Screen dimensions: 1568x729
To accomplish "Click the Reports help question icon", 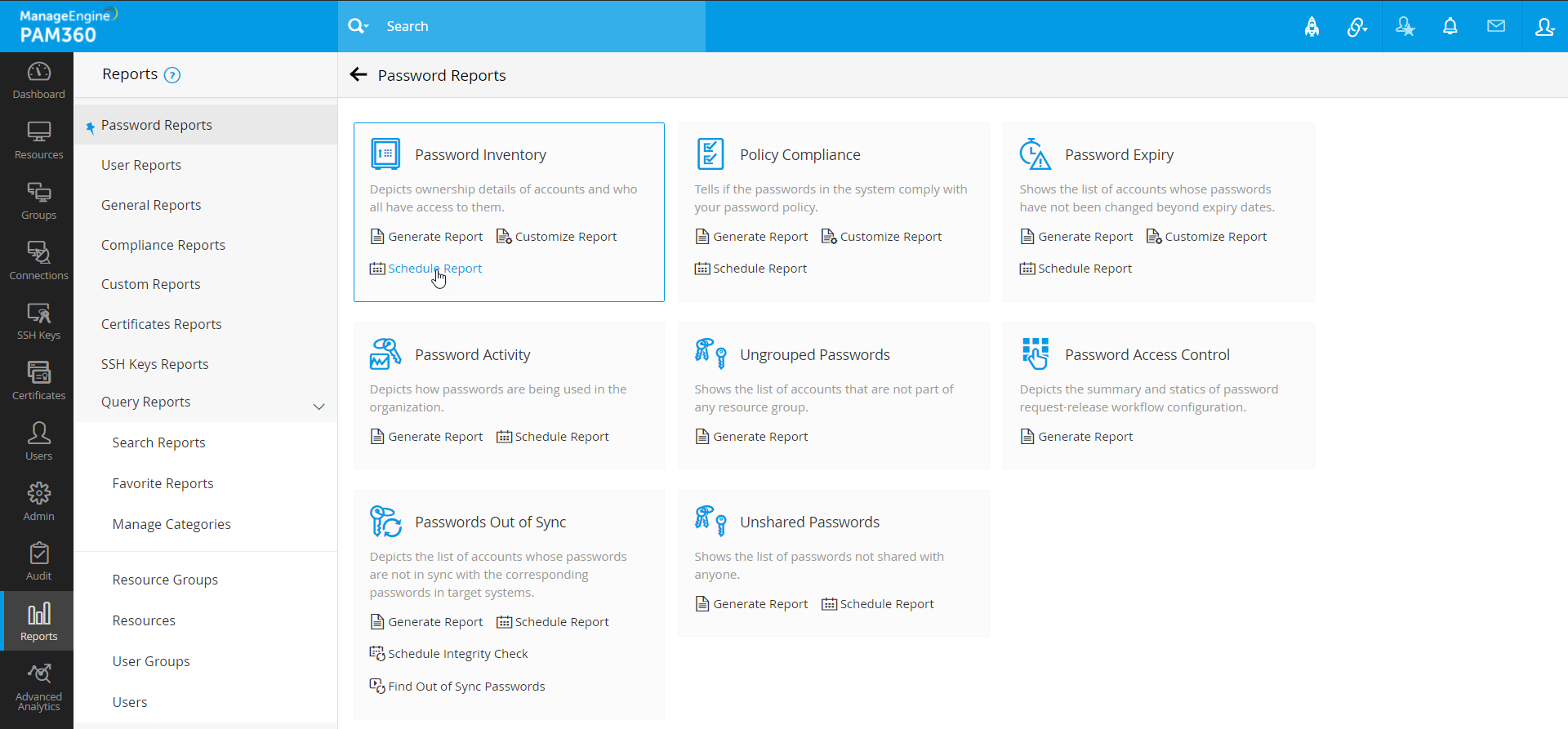I will 172,75.
